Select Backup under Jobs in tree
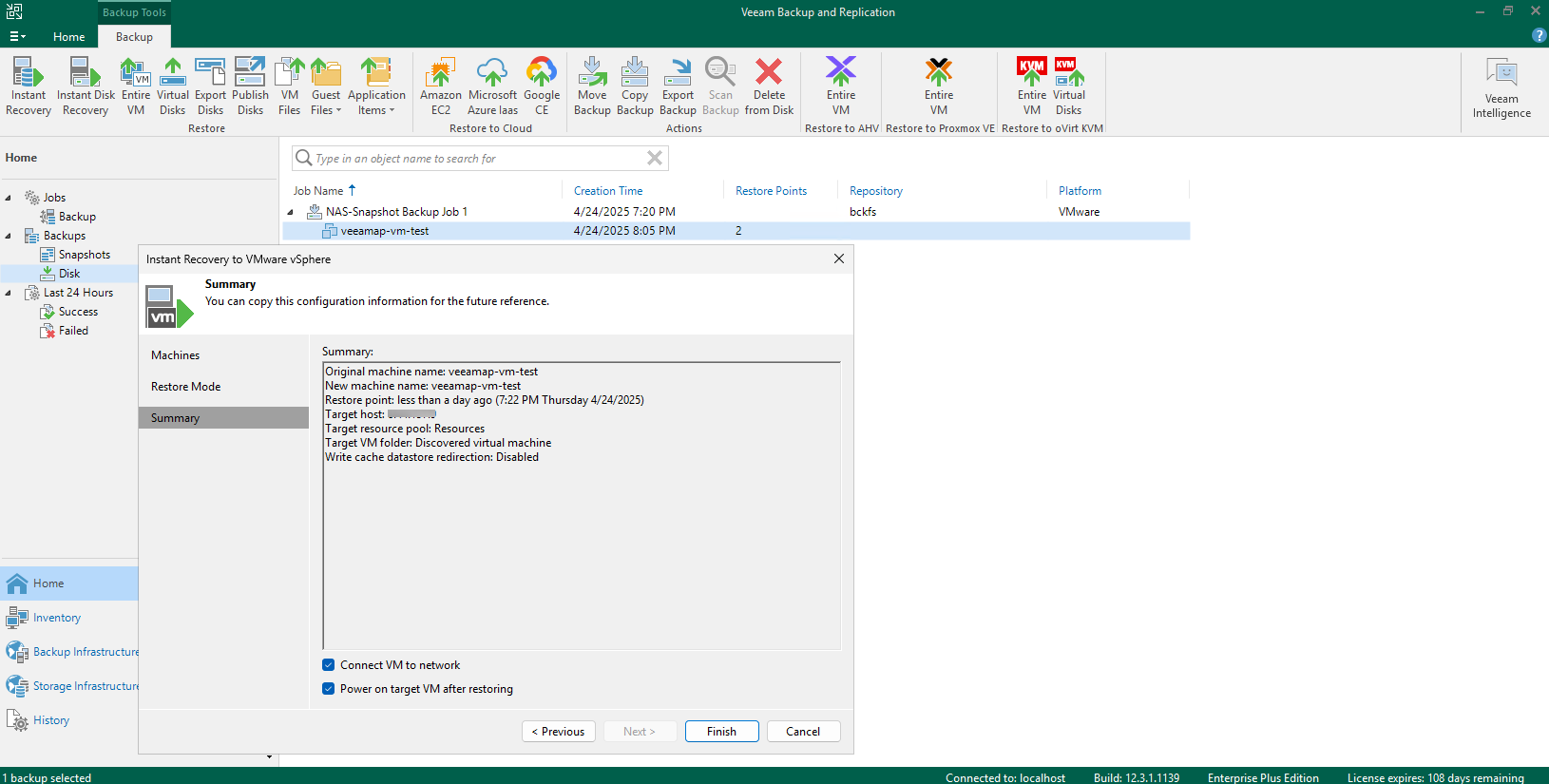 (67, 217)
